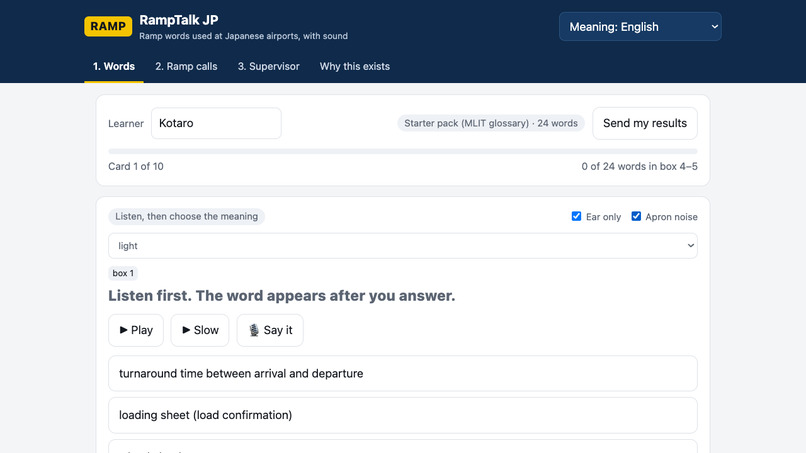Click the Card 1 of 10 text

136,167
